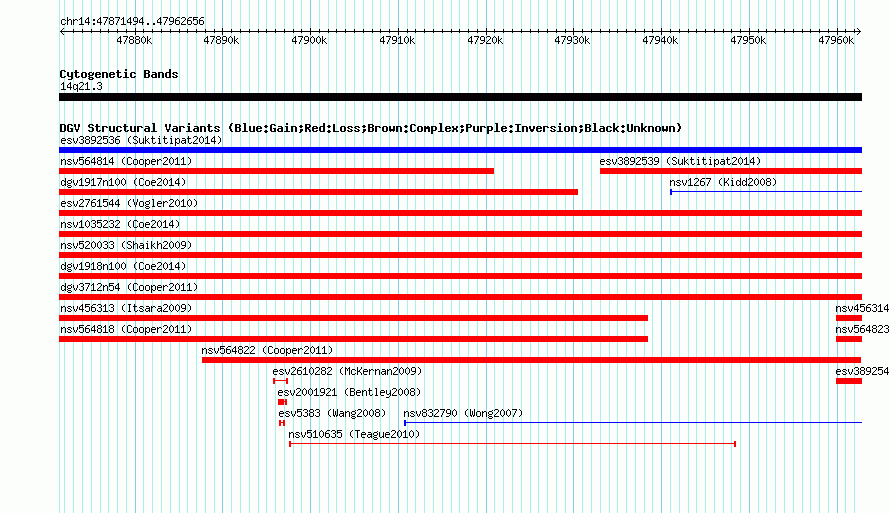Click the 47940k ruler tick label
The width and height of the screenshot is (890, 513).
[660, 40]
